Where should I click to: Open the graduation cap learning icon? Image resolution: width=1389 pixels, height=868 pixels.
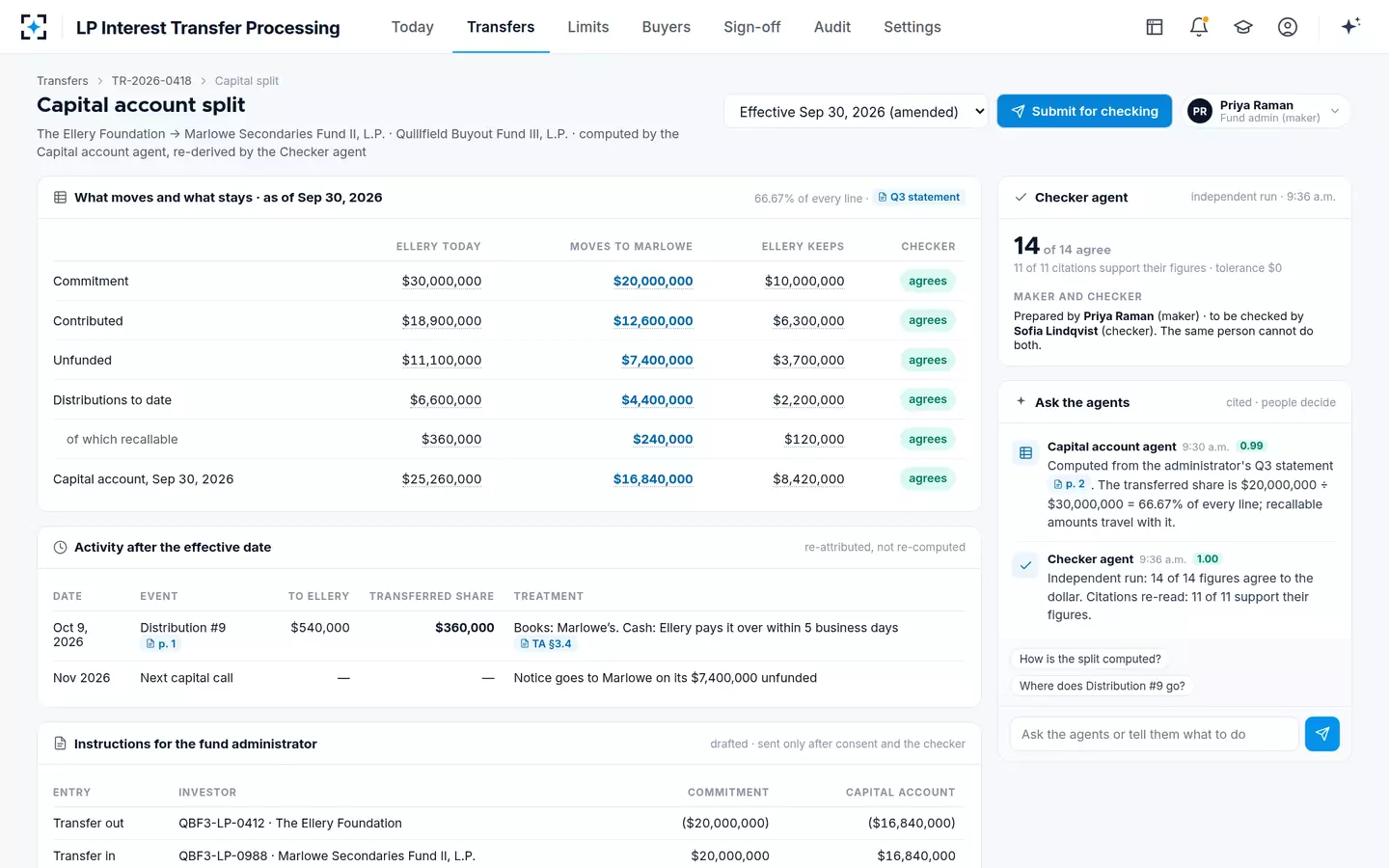pyautogui.click(x=1243, y=27)
